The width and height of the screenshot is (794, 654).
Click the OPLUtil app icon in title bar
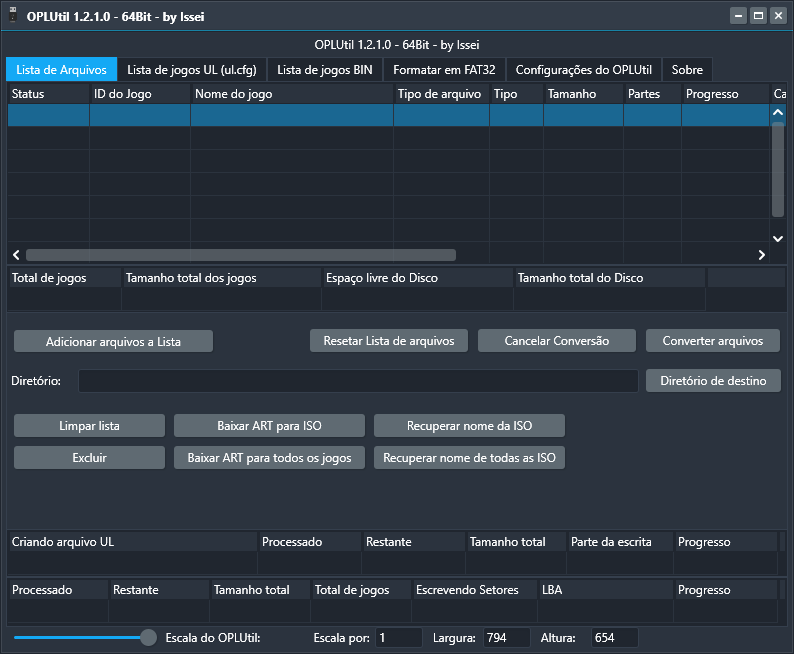pos(13,16)
